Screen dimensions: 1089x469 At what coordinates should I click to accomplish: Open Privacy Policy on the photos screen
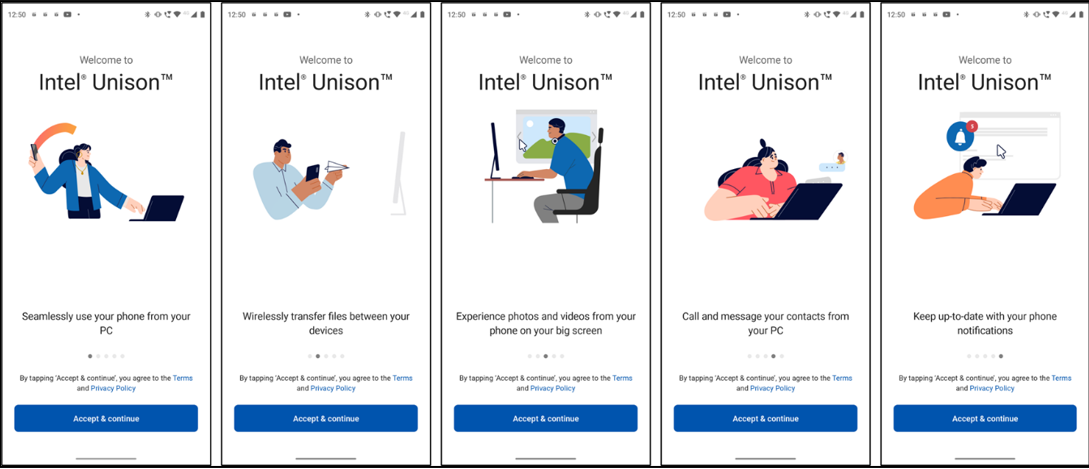pyautogui.click(x=553, y=388)
